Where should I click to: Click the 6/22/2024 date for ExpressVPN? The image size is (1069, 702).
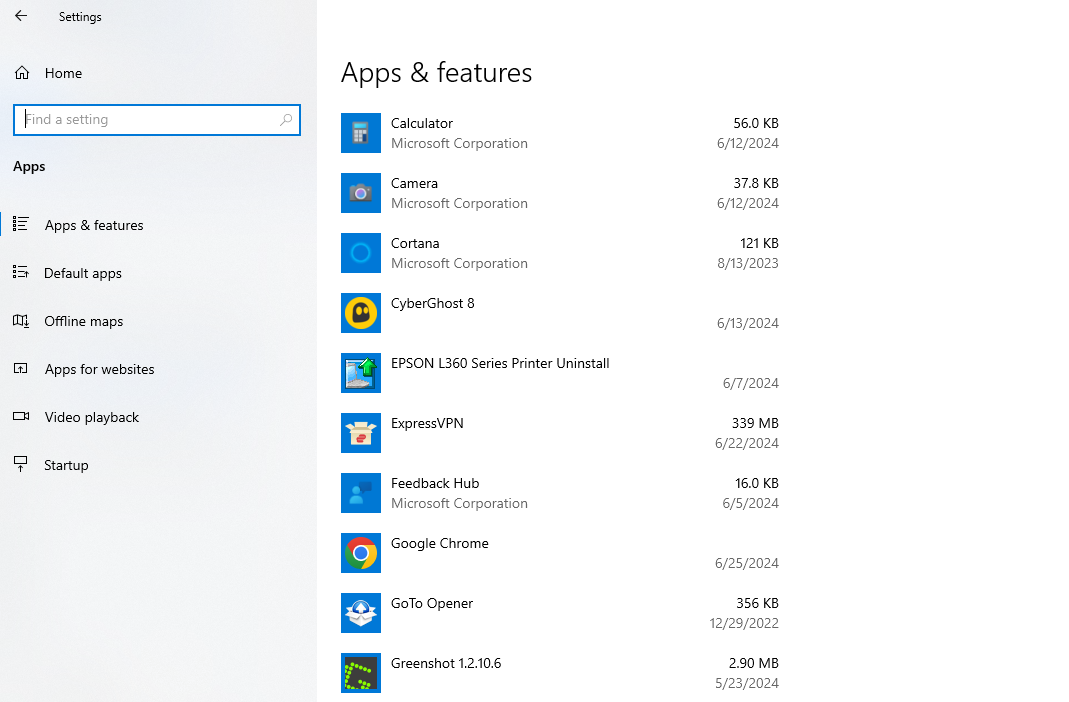tap(747, 443)
